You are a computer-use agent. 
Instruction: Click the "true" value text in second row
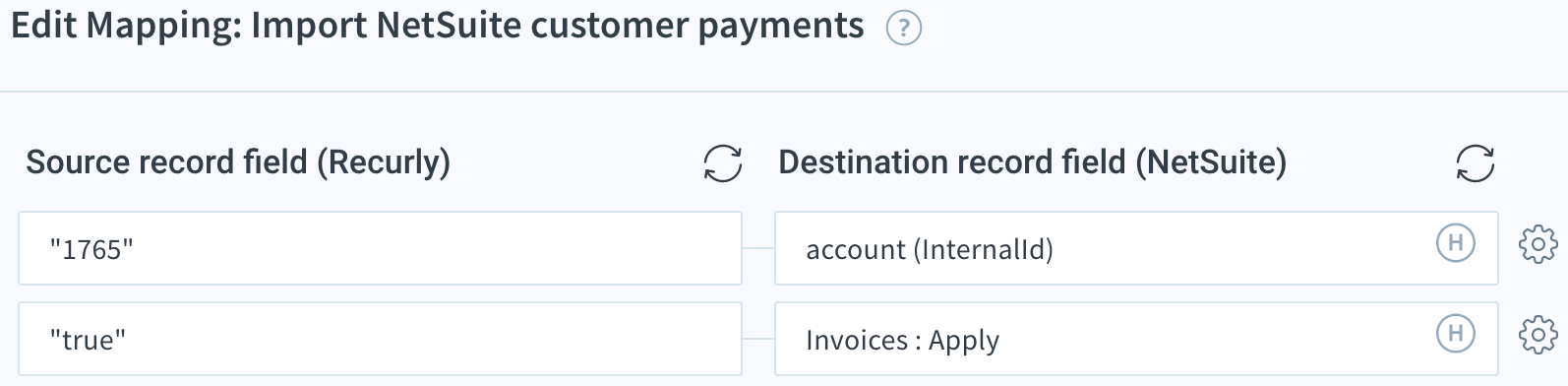88,341
